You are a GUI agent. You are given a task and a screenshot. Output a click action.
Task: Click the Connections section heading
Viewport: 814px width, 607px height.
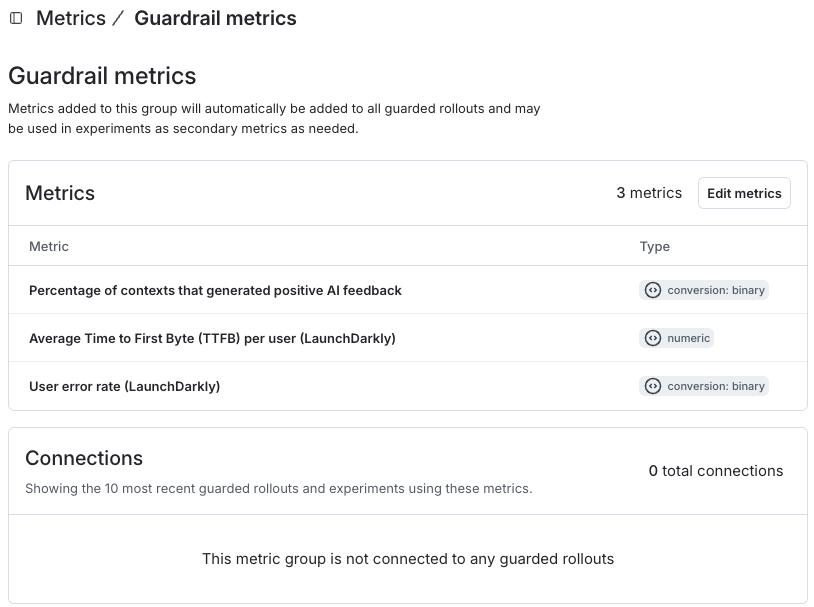tap(84, 458)
